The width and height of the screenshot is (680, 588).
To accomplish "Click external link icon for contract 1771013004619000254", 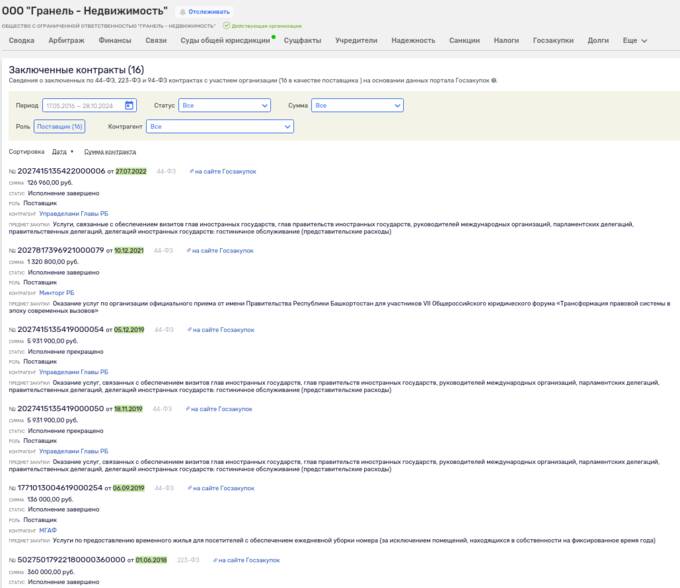I will 189,488.
